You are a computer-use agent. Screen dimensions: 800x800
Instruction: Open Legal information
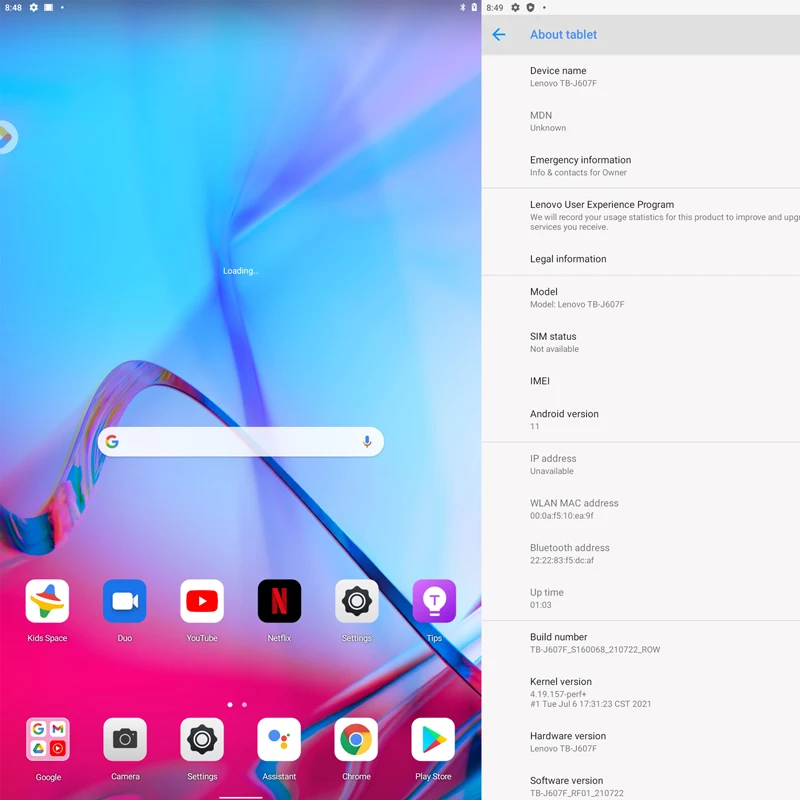click(x=640, y=259)
